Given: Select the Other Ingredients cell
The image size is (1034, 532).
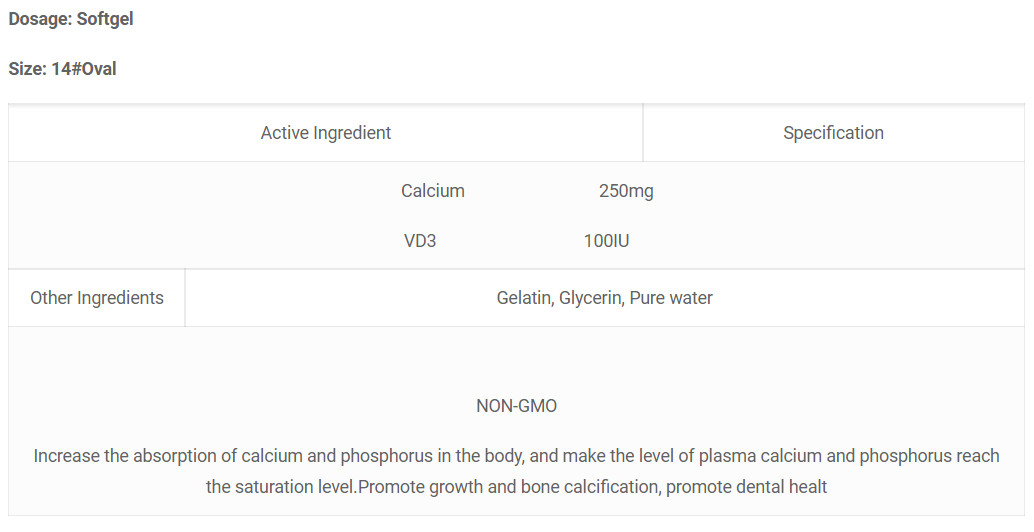Looking at the screenshot, I should click(97, 298).
